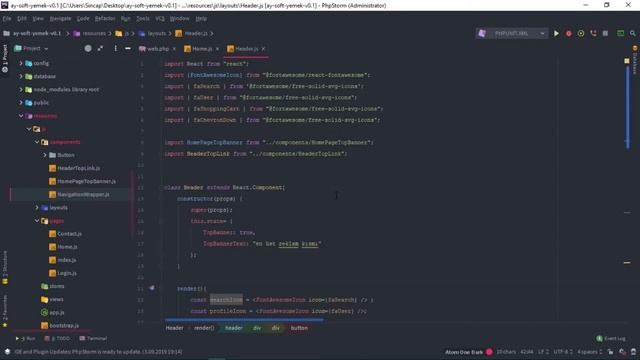Collapse the pages folder
The image size is (640, 360).
pos(37,221)
